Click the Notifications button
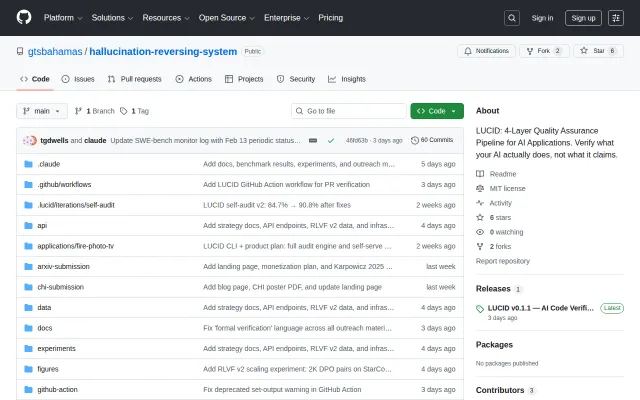This screenshot has width=640, height=400. point(487,51)
